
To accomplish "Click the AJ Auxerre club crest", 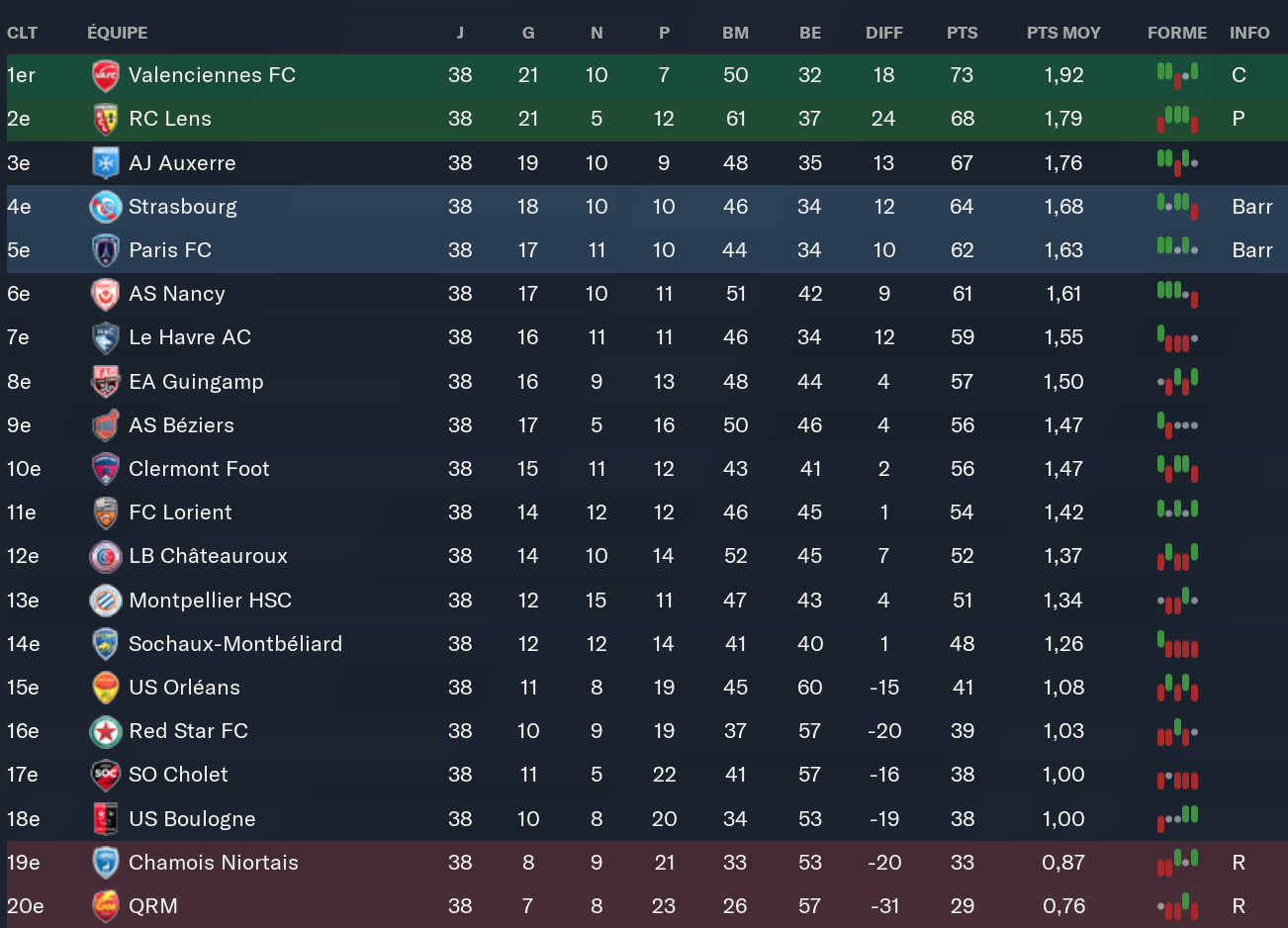I will click(105, 163).
